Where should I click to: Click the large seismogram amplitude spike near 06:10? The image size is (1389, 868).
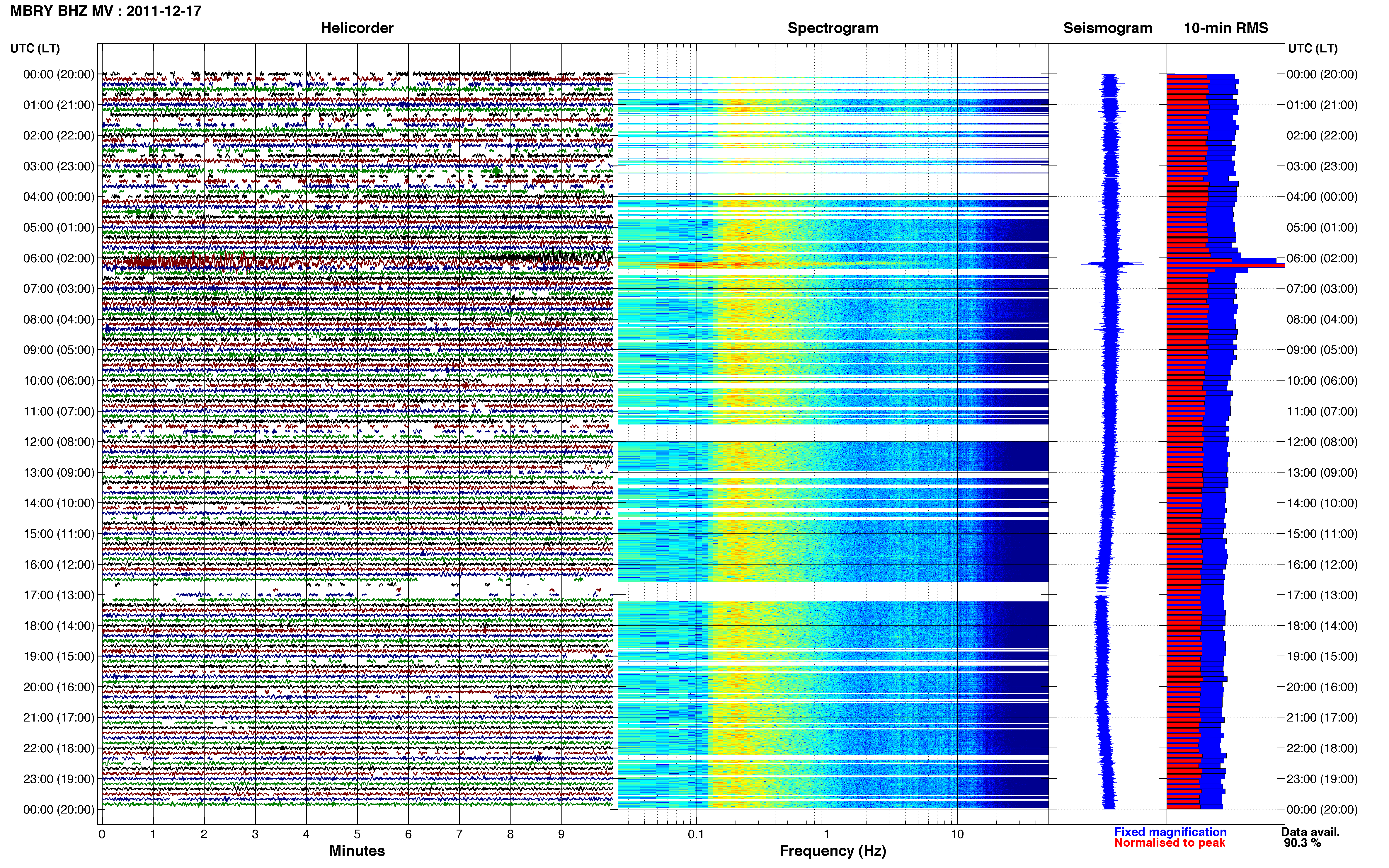coord(1112,264)
